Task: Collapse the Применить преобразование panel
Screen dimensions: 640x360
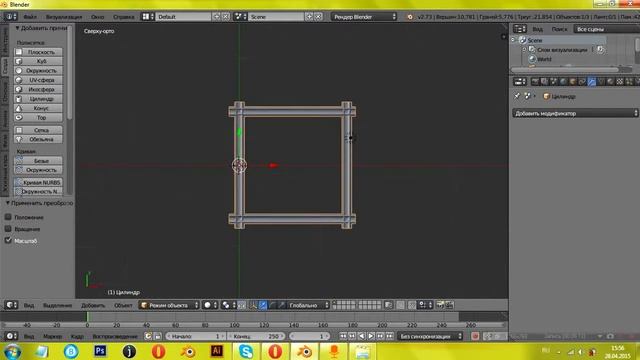Action: [x=7, y=203]
